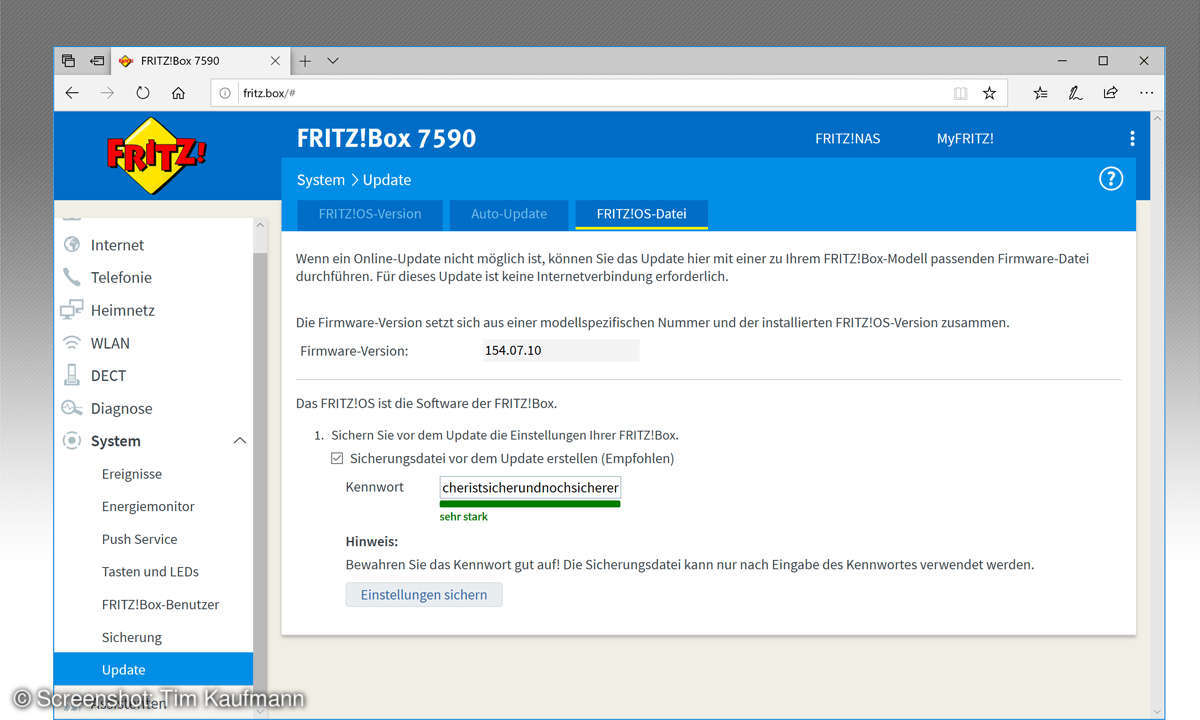Screen dimensions: 1200x720
Task: Click System in the breadcrumb
Action: (x=320, y=180)
